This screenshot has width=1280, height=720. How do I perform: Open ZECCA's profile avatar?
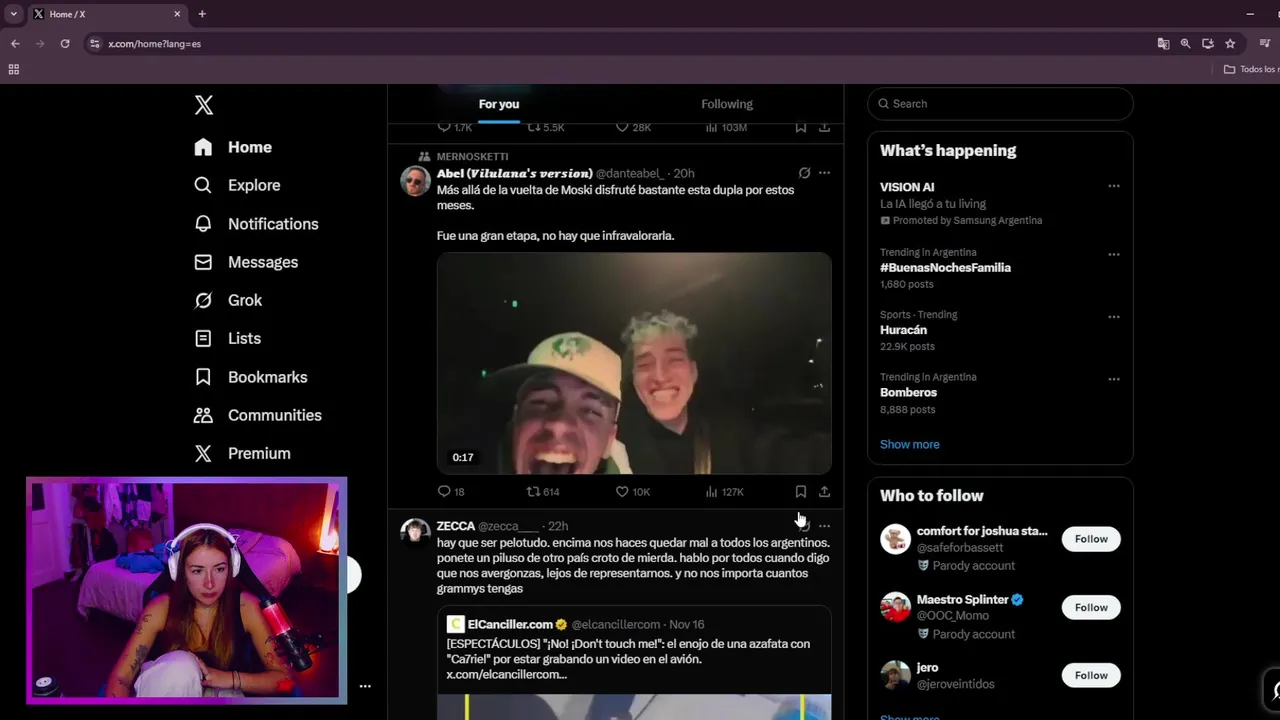tap(415, 533)
